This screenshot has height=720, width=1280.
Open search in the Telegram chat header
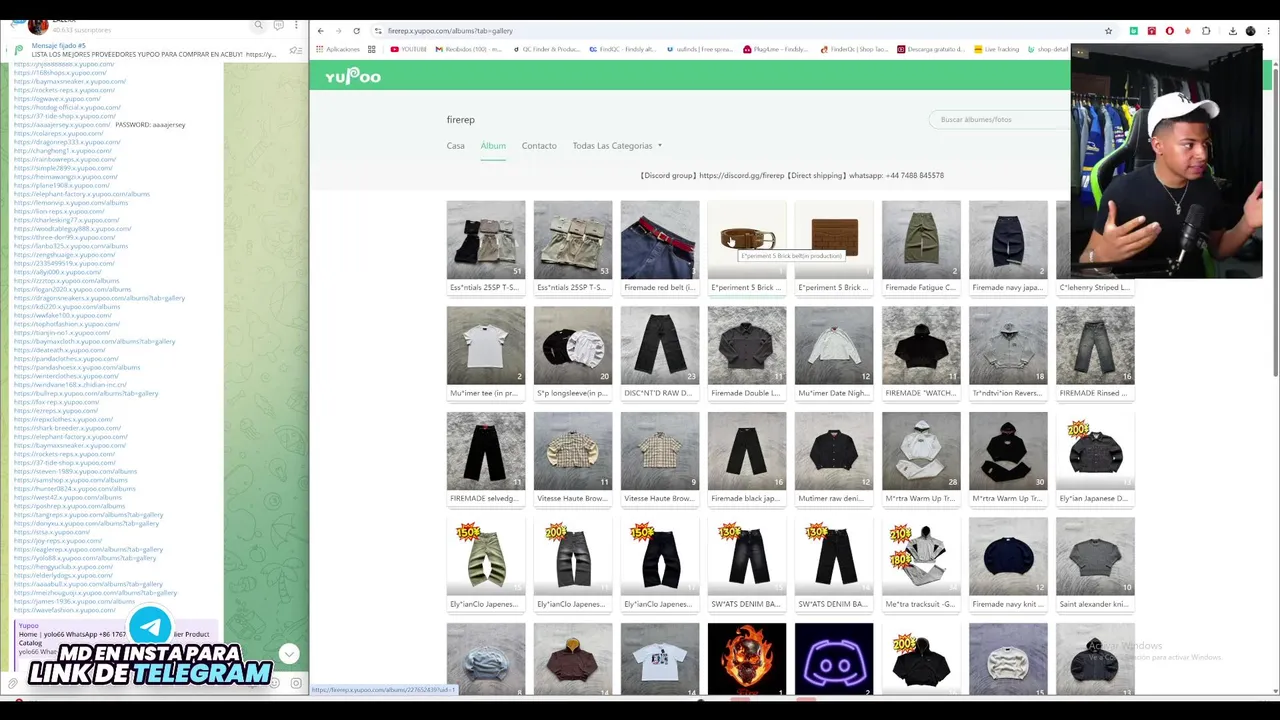pos(258,25)
